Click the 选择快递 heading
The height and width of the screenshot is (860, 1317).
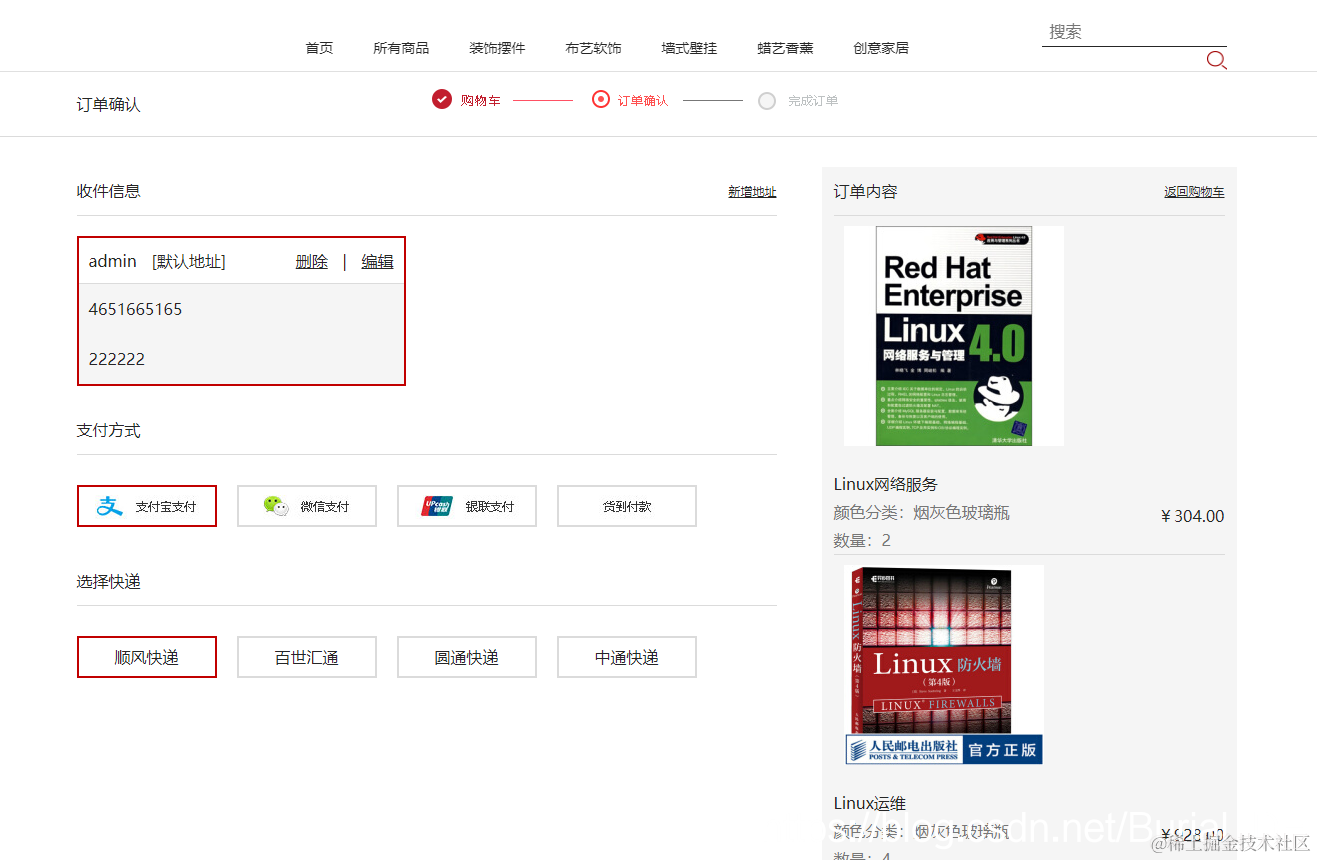(x=109, y=581)
